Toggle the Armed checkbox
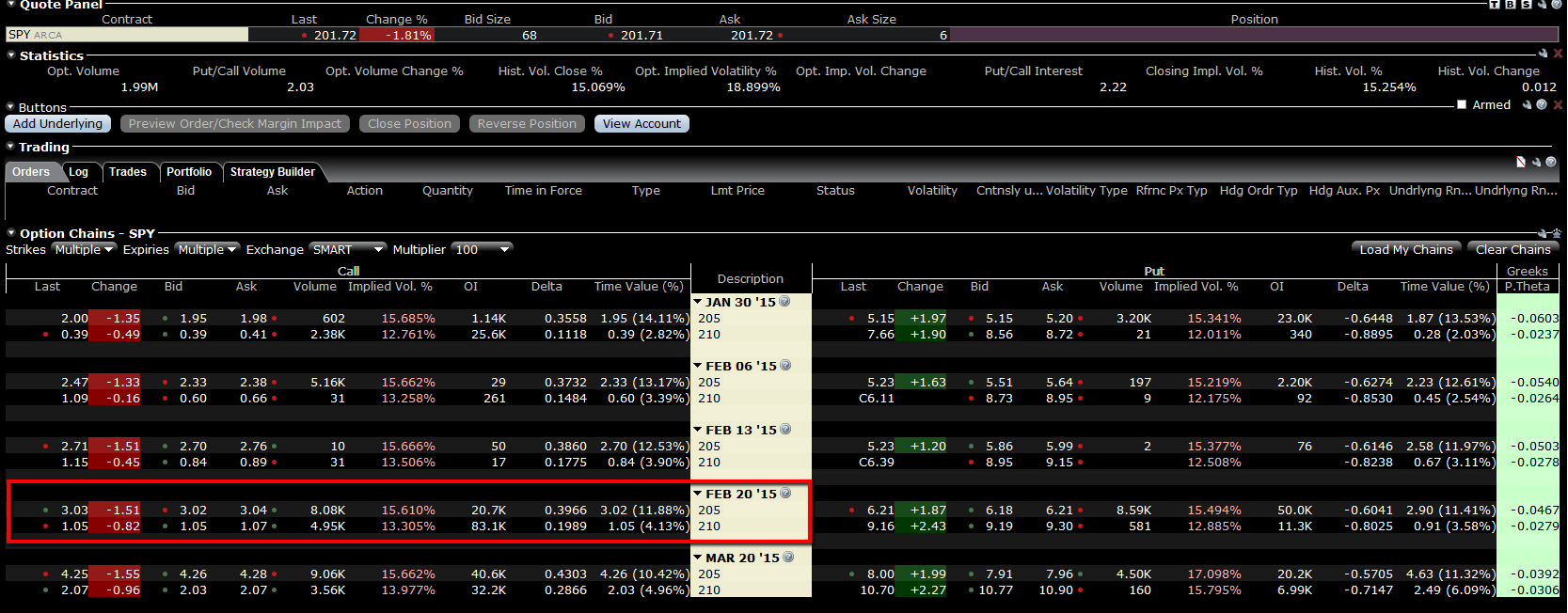Viewport: 1568px width, 613px height. (x=1462, y=104)
